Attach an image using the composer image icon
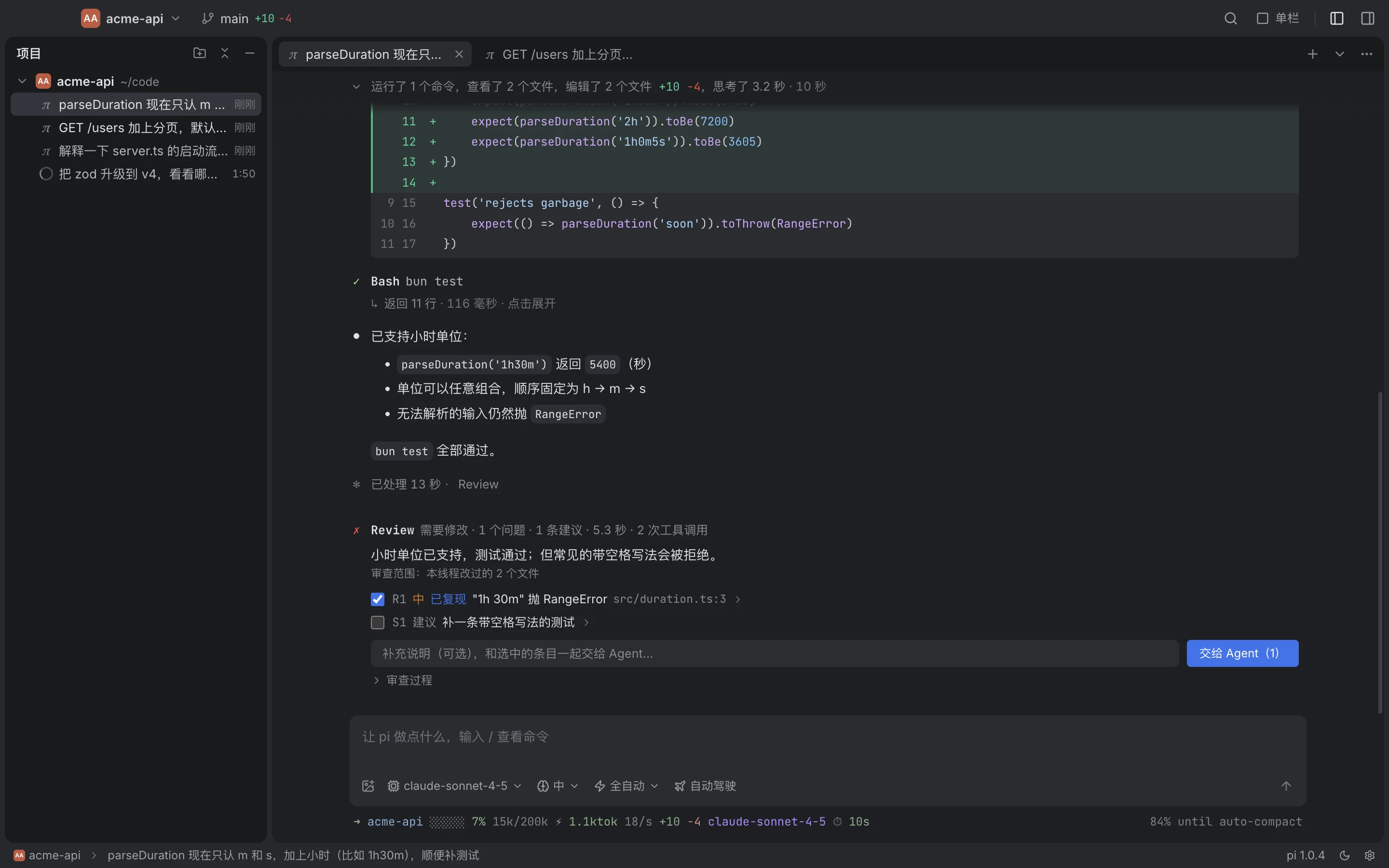This screenshot has width=1389, height=868. tap(368, 786)
